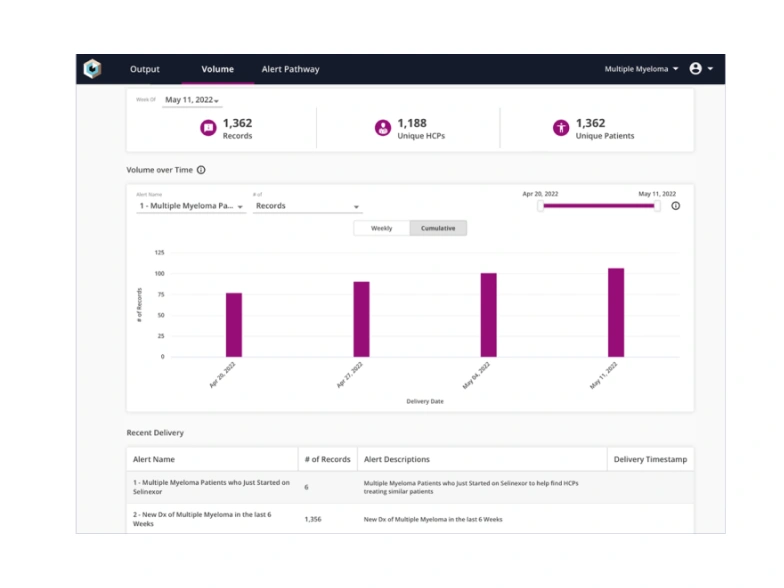The height and width of the screenshot is (588, 784).
Task: Click the Unique Patients person icon
Action: coord(560,128)
